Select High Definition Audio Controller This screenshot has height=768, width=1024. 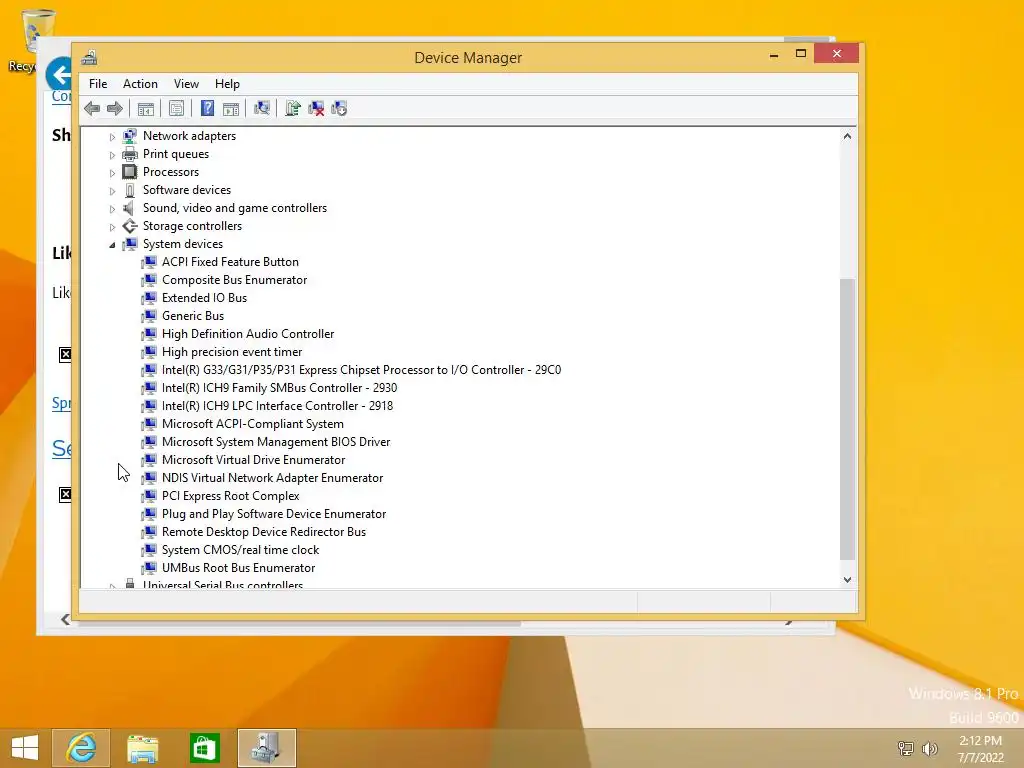(x=248, y=334)
